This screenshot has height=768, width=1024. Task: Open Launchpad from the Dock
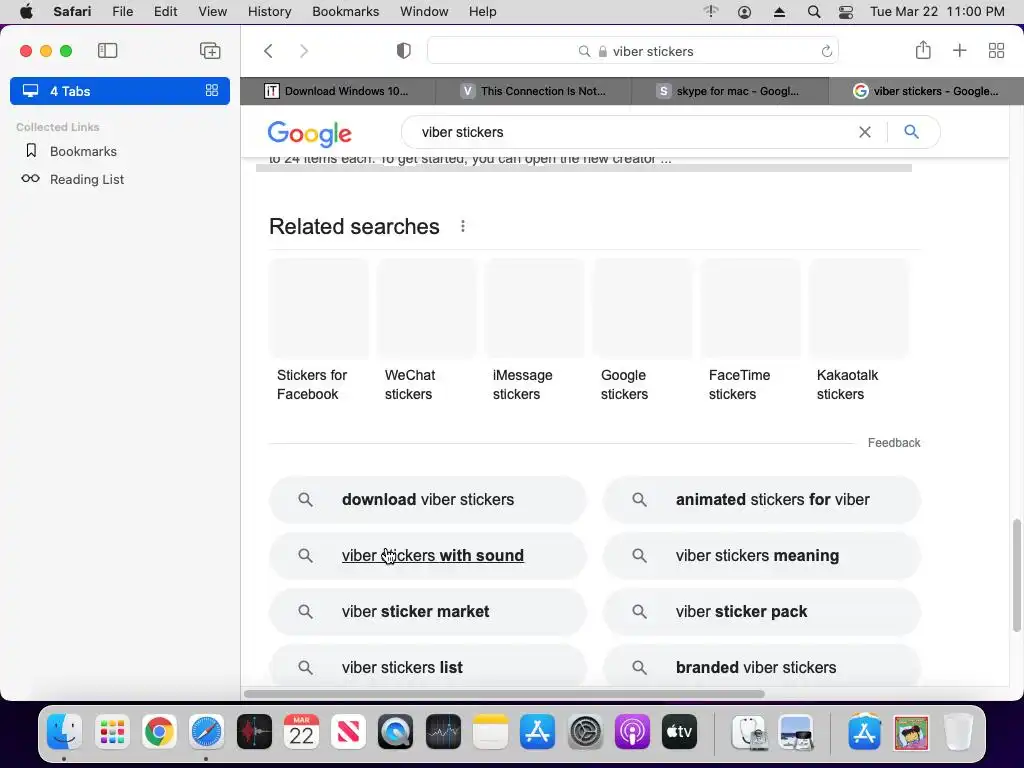pos(112,731)
